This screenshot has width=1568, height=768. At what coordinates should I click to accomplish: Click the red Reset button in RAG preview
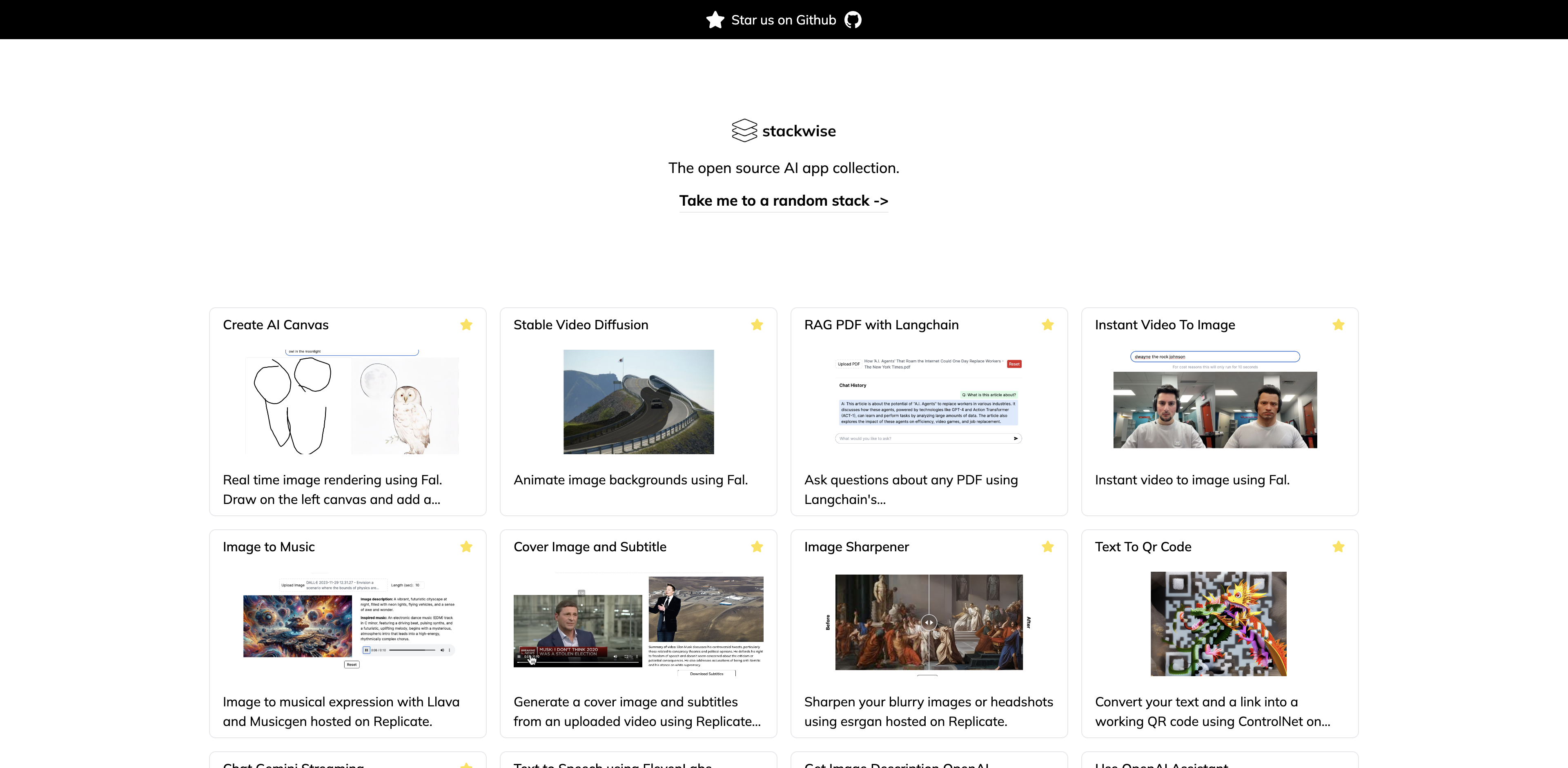1014,364
